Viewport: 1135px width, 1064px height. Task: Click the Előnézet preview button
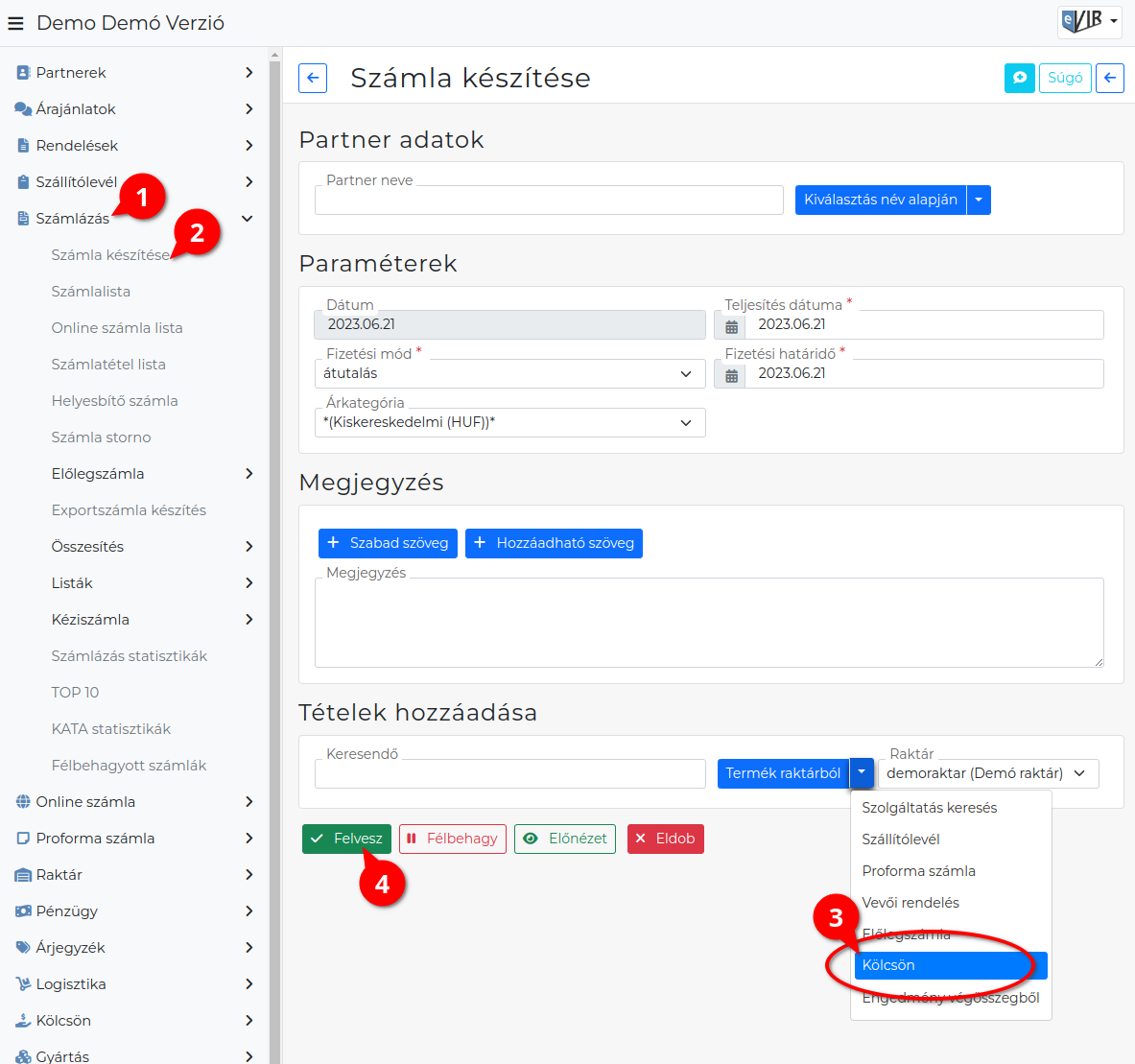click(564, 839)
